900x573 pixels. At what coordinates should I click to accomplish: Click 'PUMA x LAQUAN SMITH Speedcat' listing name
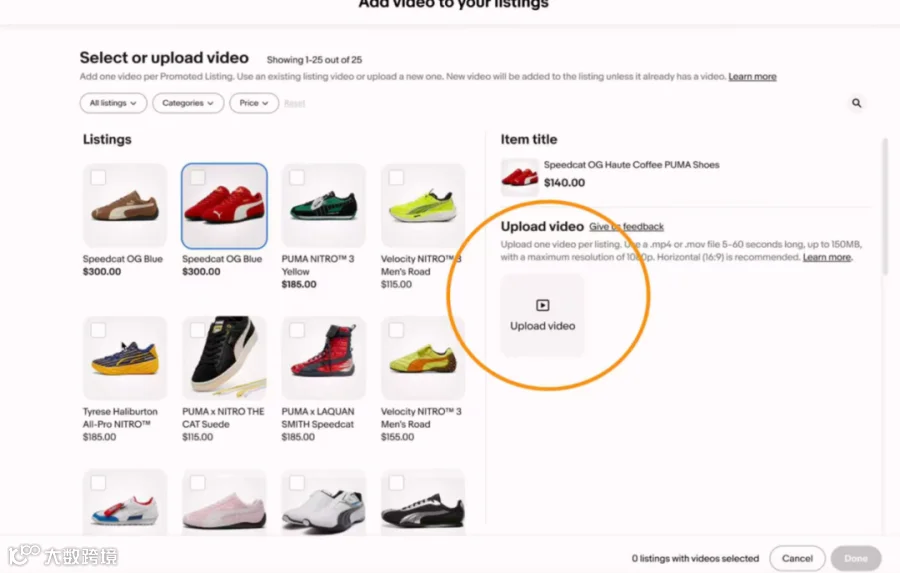(x=317, y=418)
